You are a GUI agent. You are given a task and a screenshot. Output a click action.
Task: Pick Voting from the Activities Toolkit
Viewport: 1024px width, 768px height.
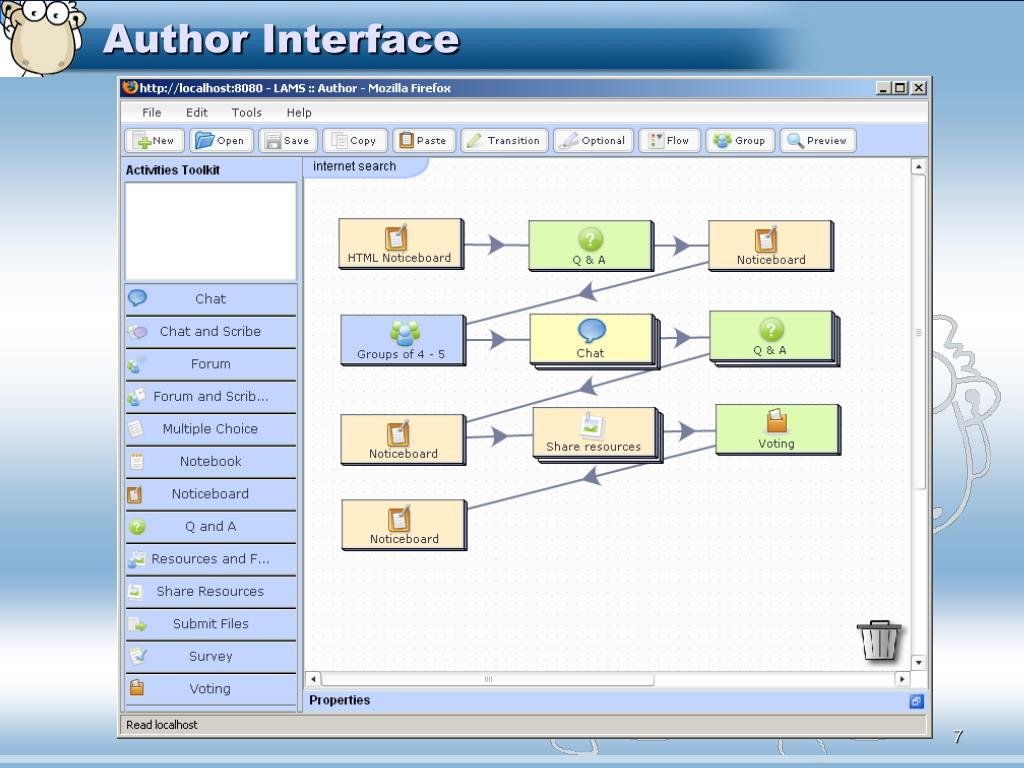pos(210,689)
